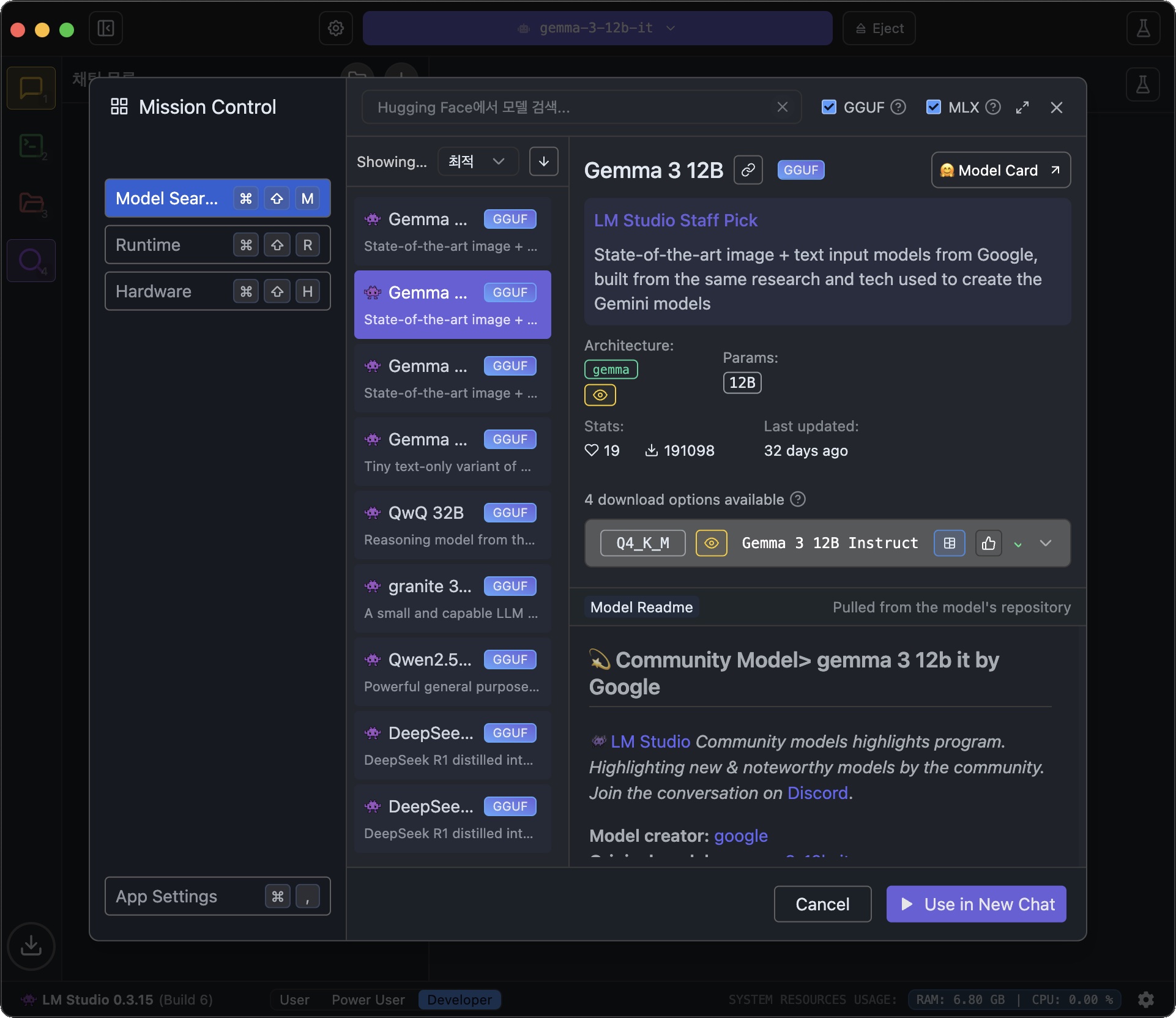Click the second flask icon below the title bar
The image size is (1176, 1018).
(x=1143, y=84)
